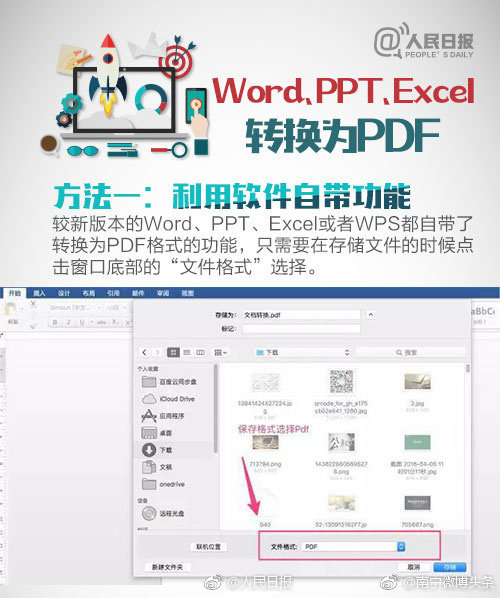Open iCloud Drive in the sidebar
The width and height of the screenshot is (500, 598).
[x=168, y=399]
